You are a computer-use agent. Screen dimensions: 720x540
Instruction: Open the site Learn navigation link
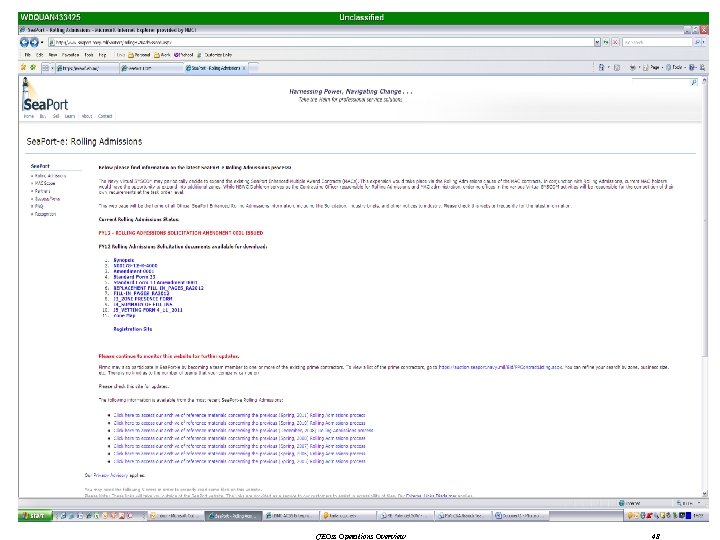click(69, 116)
